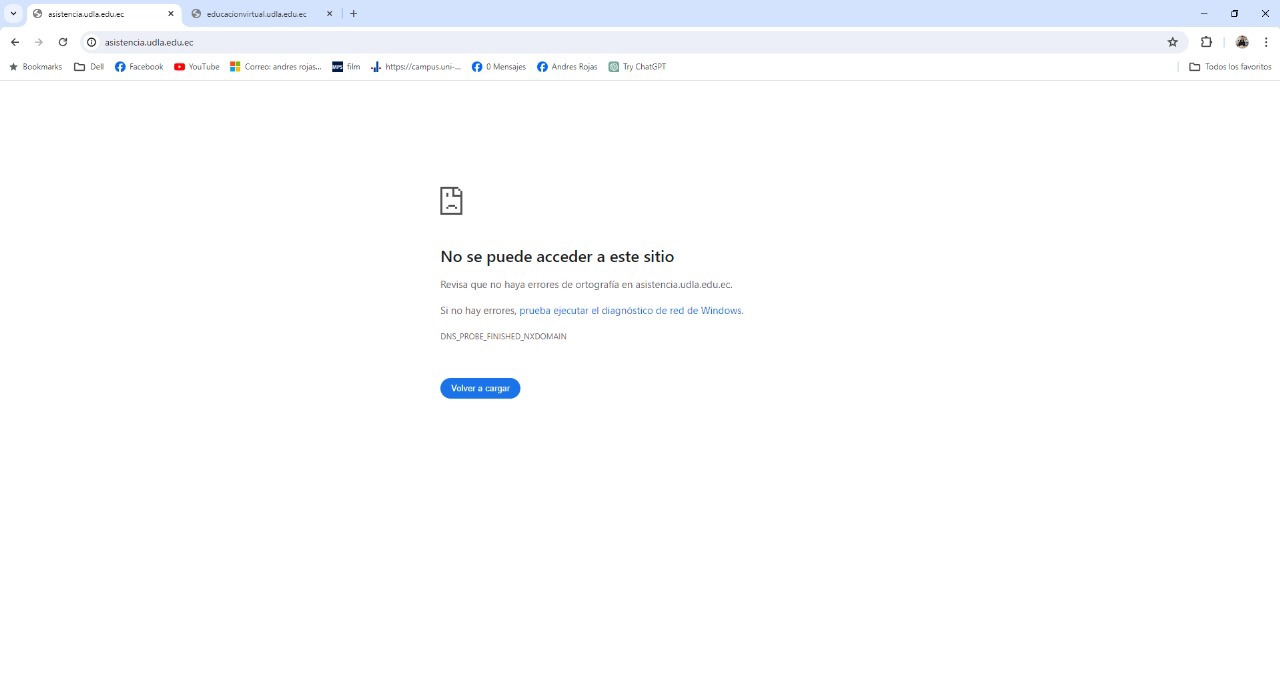
Task: Open the Try ChatGPT bookmark
Action: [637, 67]
